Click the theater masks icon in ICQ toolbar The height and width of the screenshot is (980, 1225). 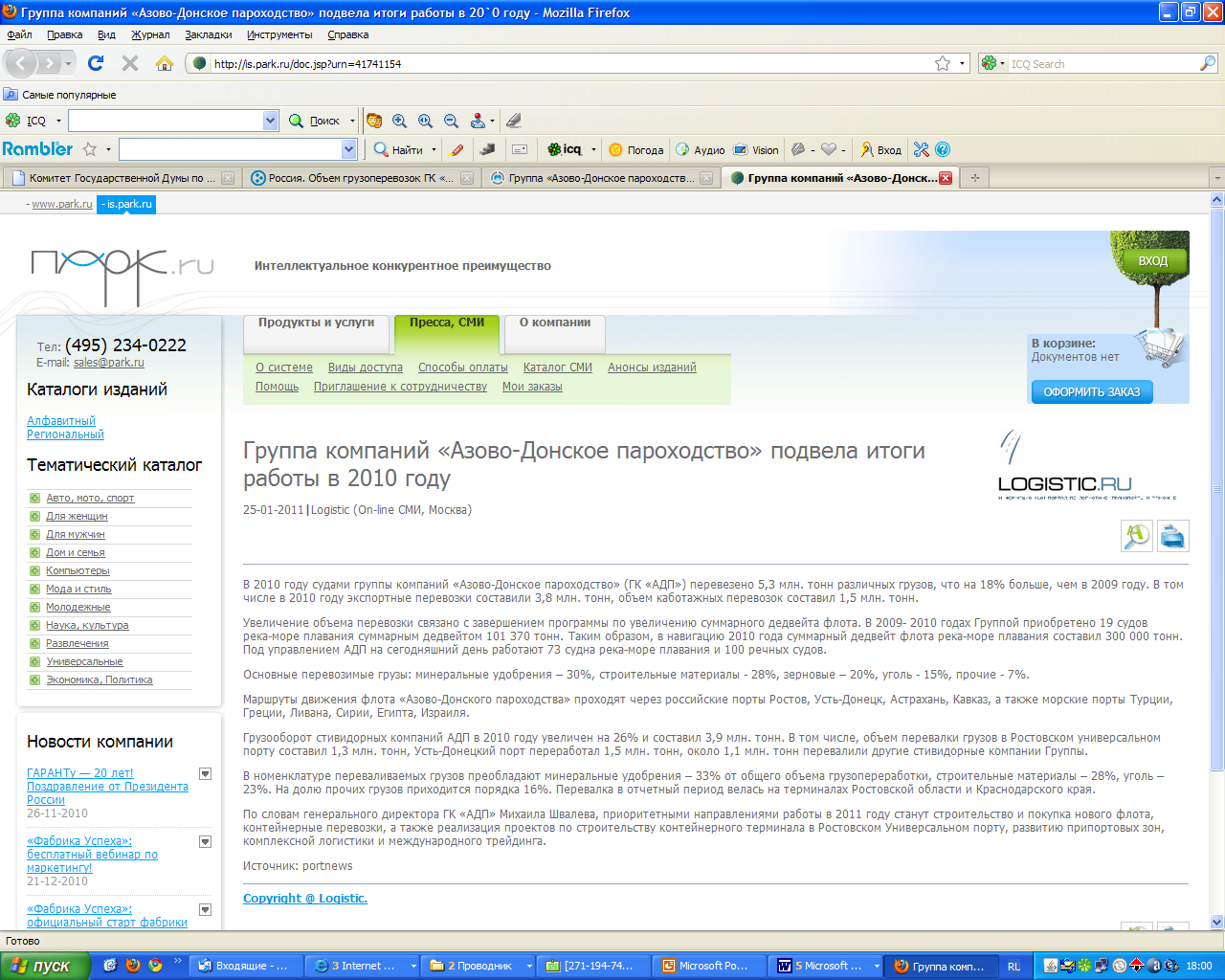tap(374, 121)
